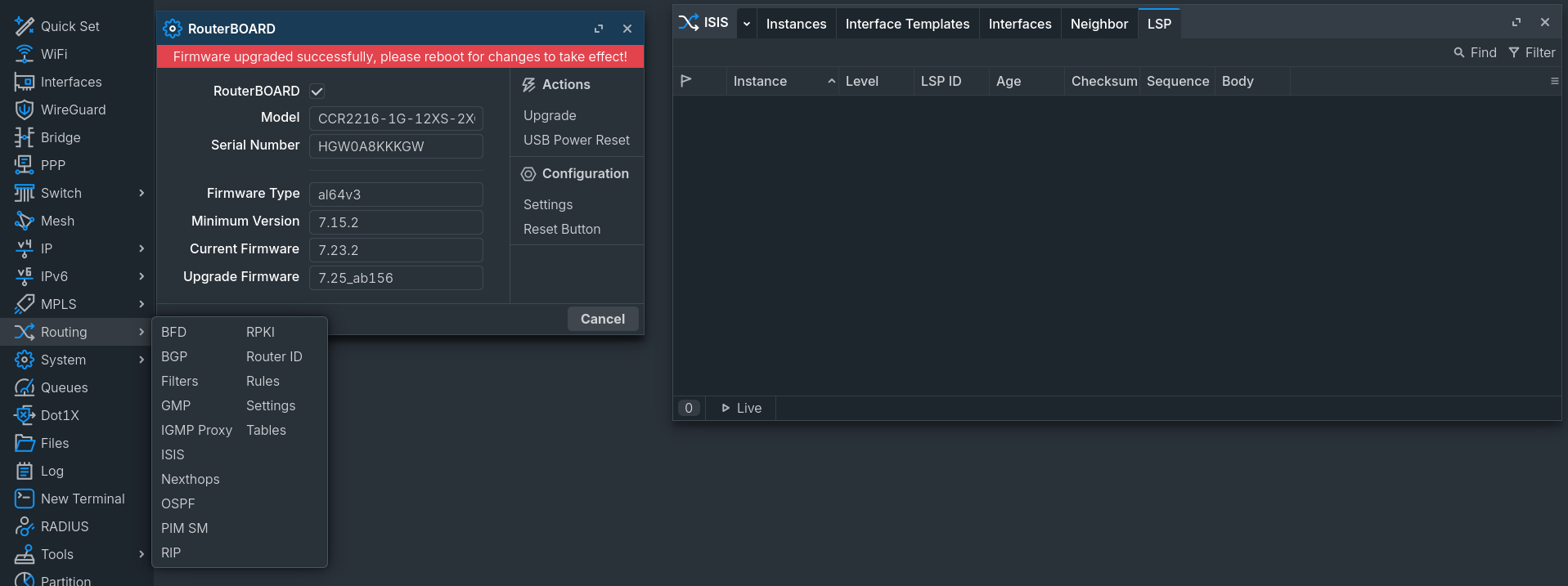Viewport: 1568px width, 586px height.
Task: Switch to the Instances tab
Action: (x=796, y=24)
